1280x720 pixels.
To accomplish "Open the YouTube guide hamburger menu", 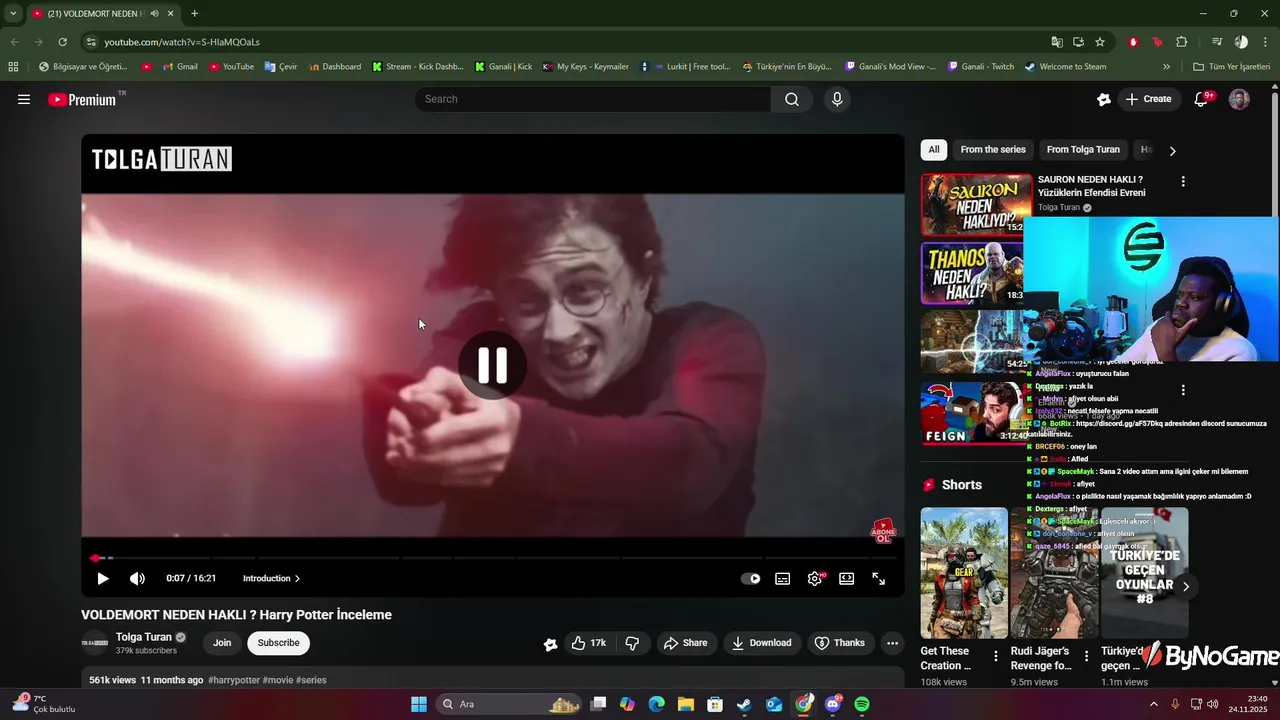I will pyautogui.click(x=24, y=99).
